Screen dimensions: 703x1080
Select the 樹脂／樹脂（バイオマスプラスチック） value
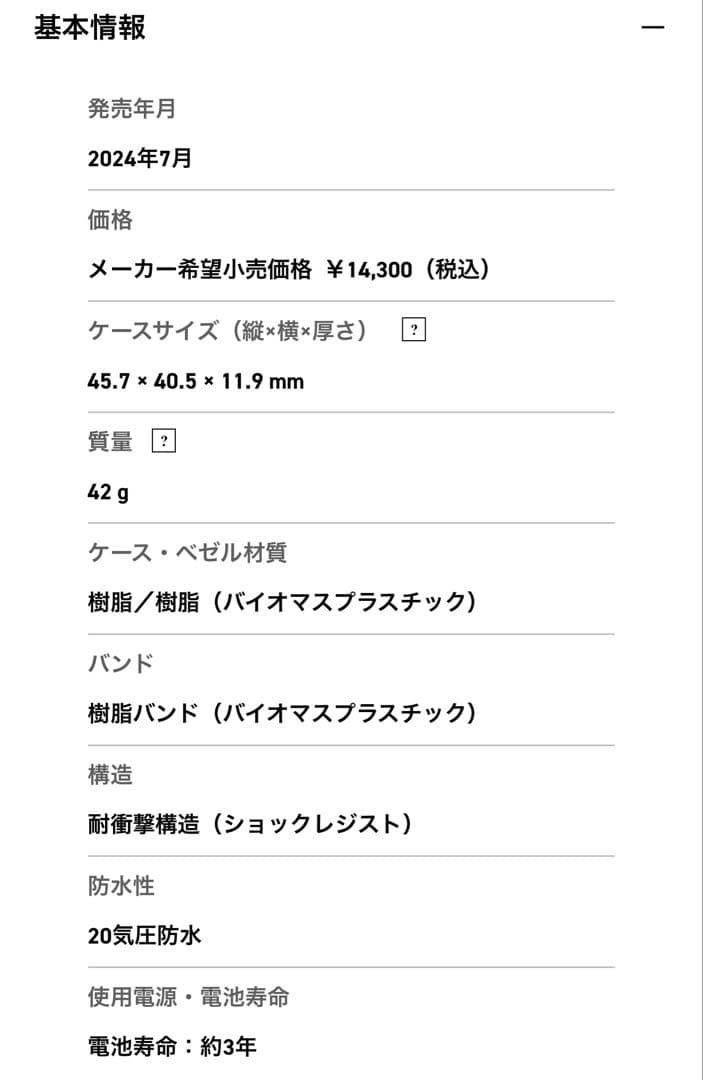pos(282,603)
